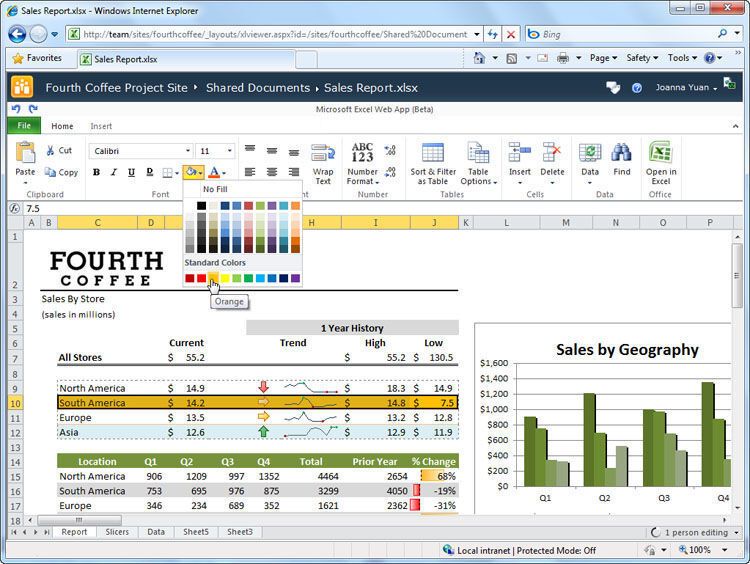Open the File tab
Image resolution: width=750 pixels, height=564 pixels.
click(x=24, y=126)
